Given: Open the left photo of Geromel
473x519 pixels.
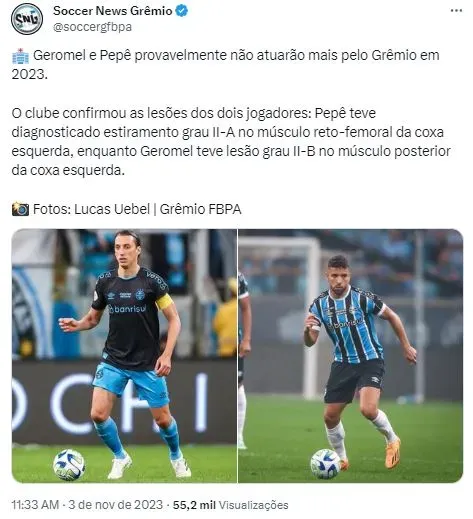Looking at the screenshot, I should click(124, 356).
